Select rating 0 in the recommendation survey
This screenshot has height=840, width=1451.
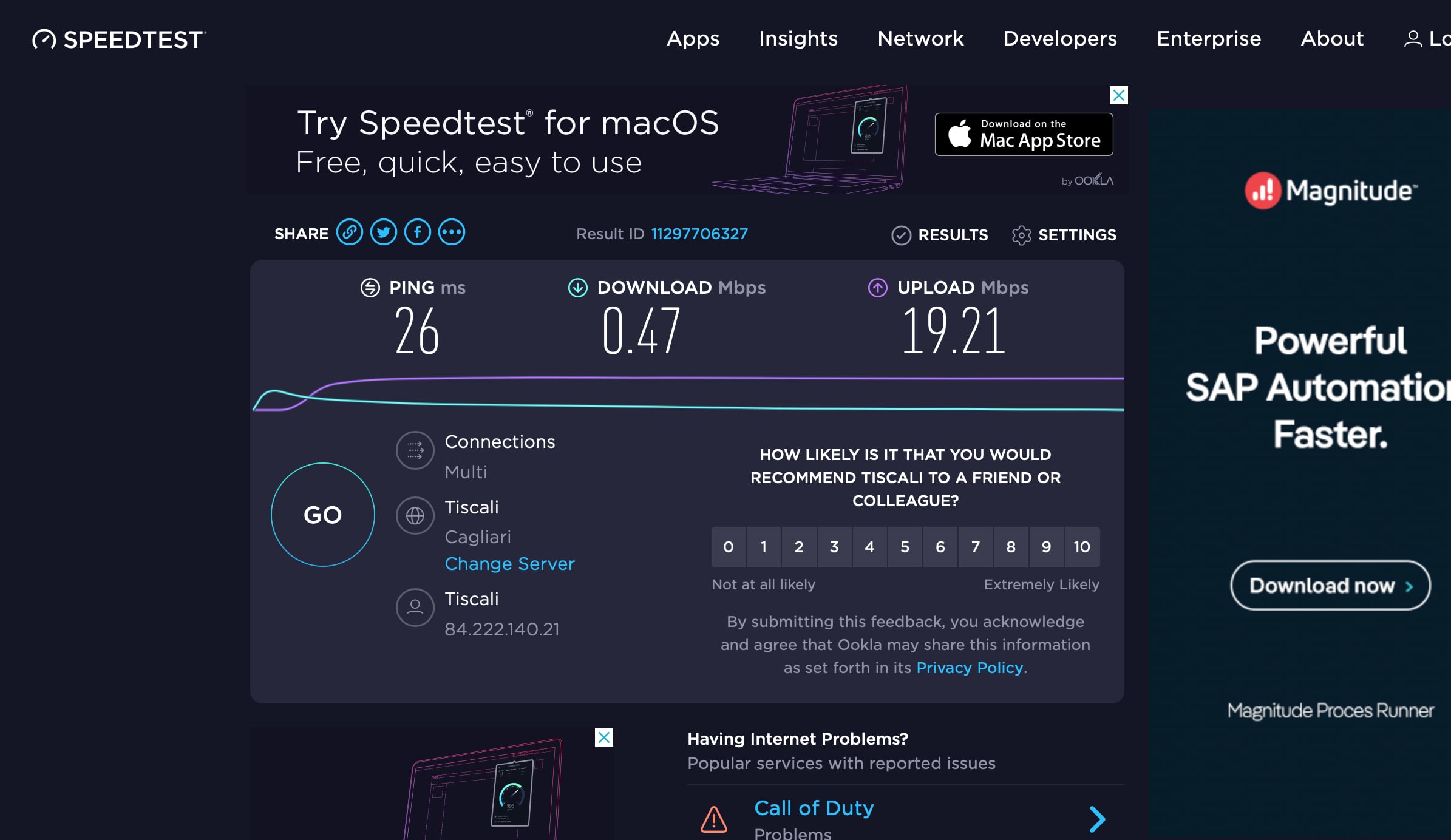pyautogui.click(x=729, y=547)
